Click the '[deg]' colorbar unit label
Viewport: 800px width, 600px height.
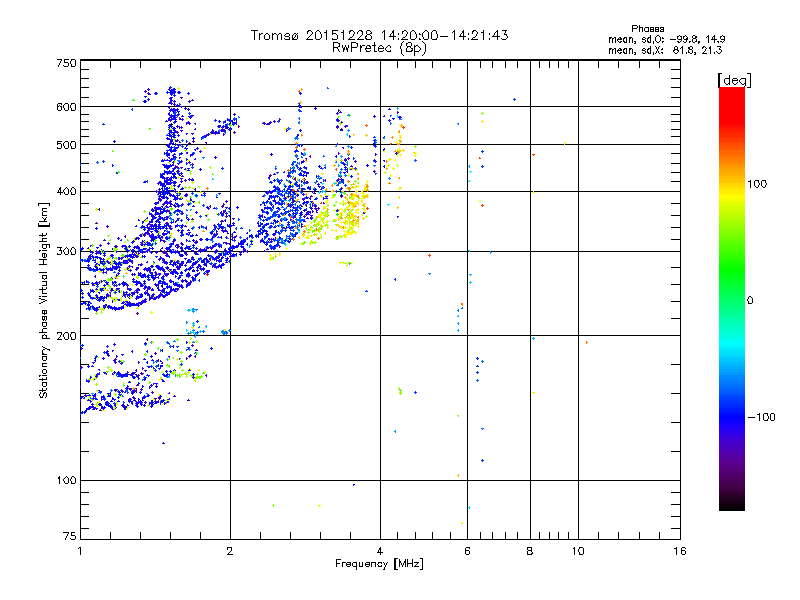coord(734,81)
